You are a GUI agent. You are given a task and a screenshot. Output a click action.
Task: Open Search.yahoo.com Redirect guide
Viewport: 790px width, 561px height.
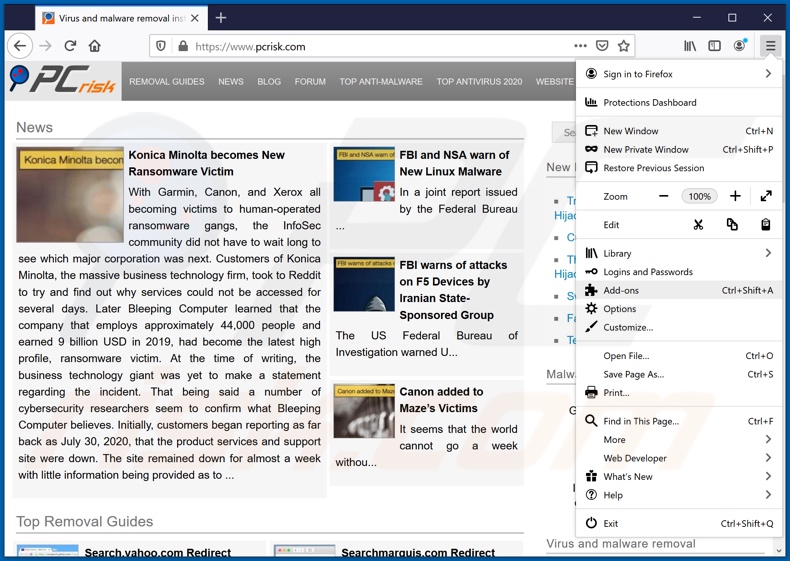click(x=158, y=553)
